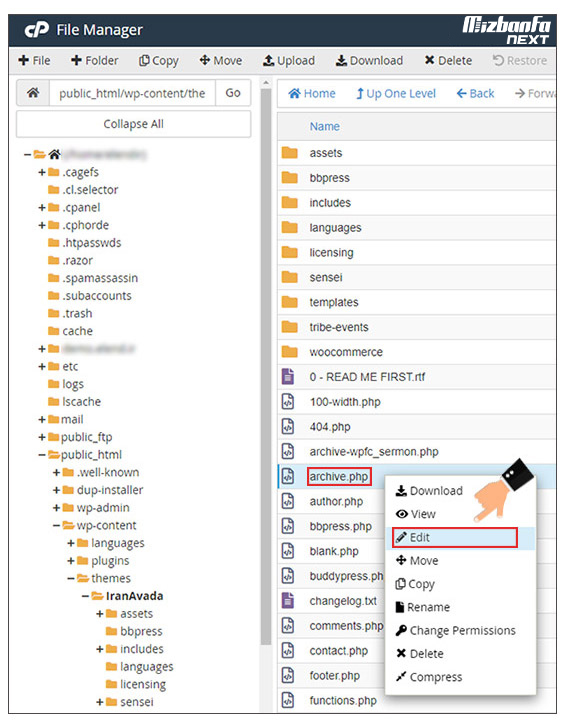Select Change Permissions in context menu

point(456,630)
